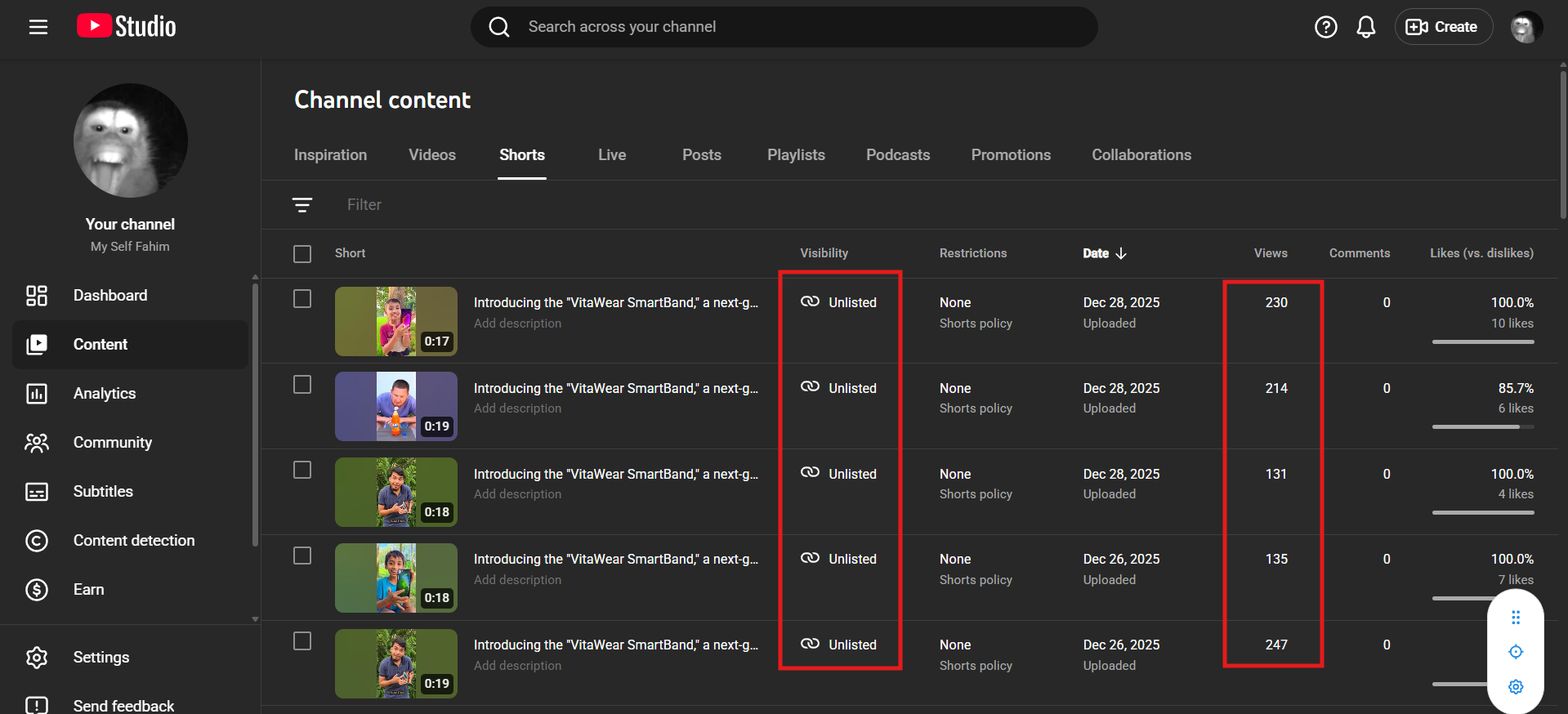Screen dimensions: 1568x714
Task: Open Analytics from the sidebar
Action: coord(105,394)
